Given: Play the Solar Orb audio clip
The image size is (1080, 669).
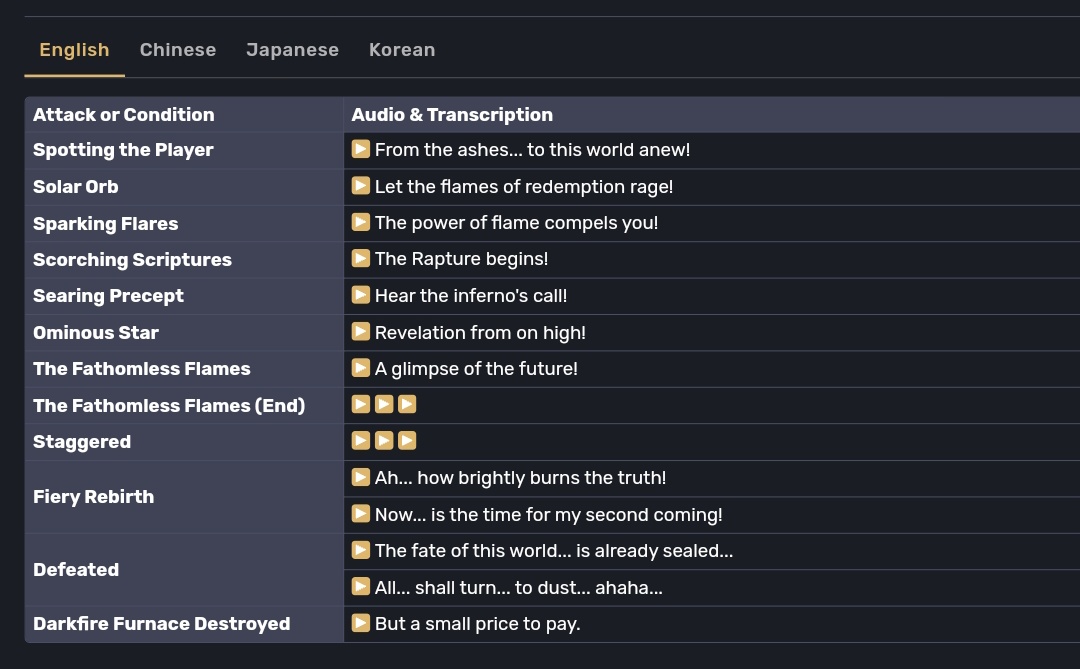Looking at the screenshot, I should pos(360,186).
